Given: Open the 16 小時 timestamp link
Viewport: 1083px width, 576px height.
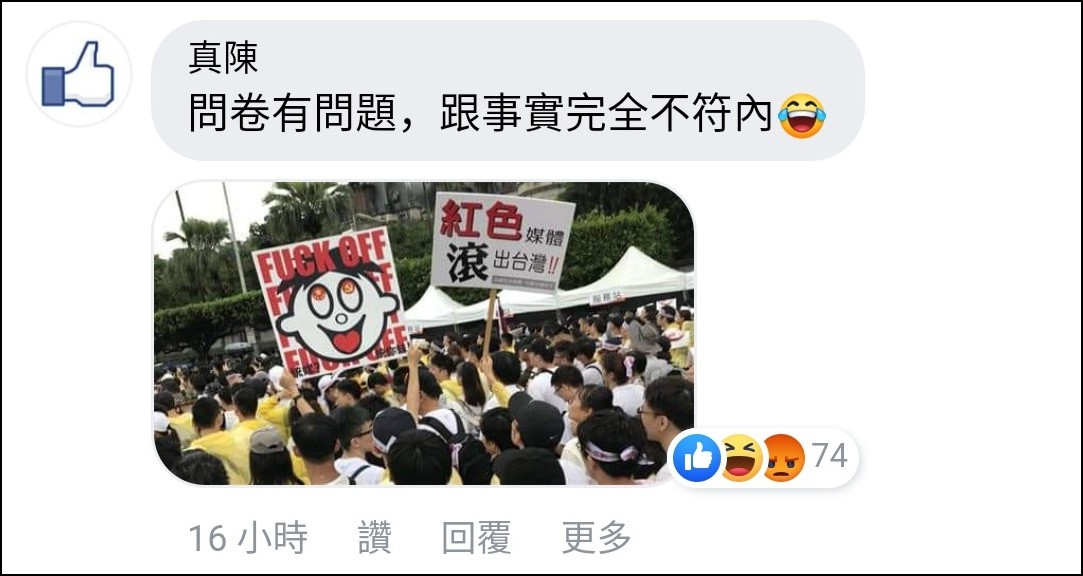Looking at the screenshot, I should click(248, 537).
